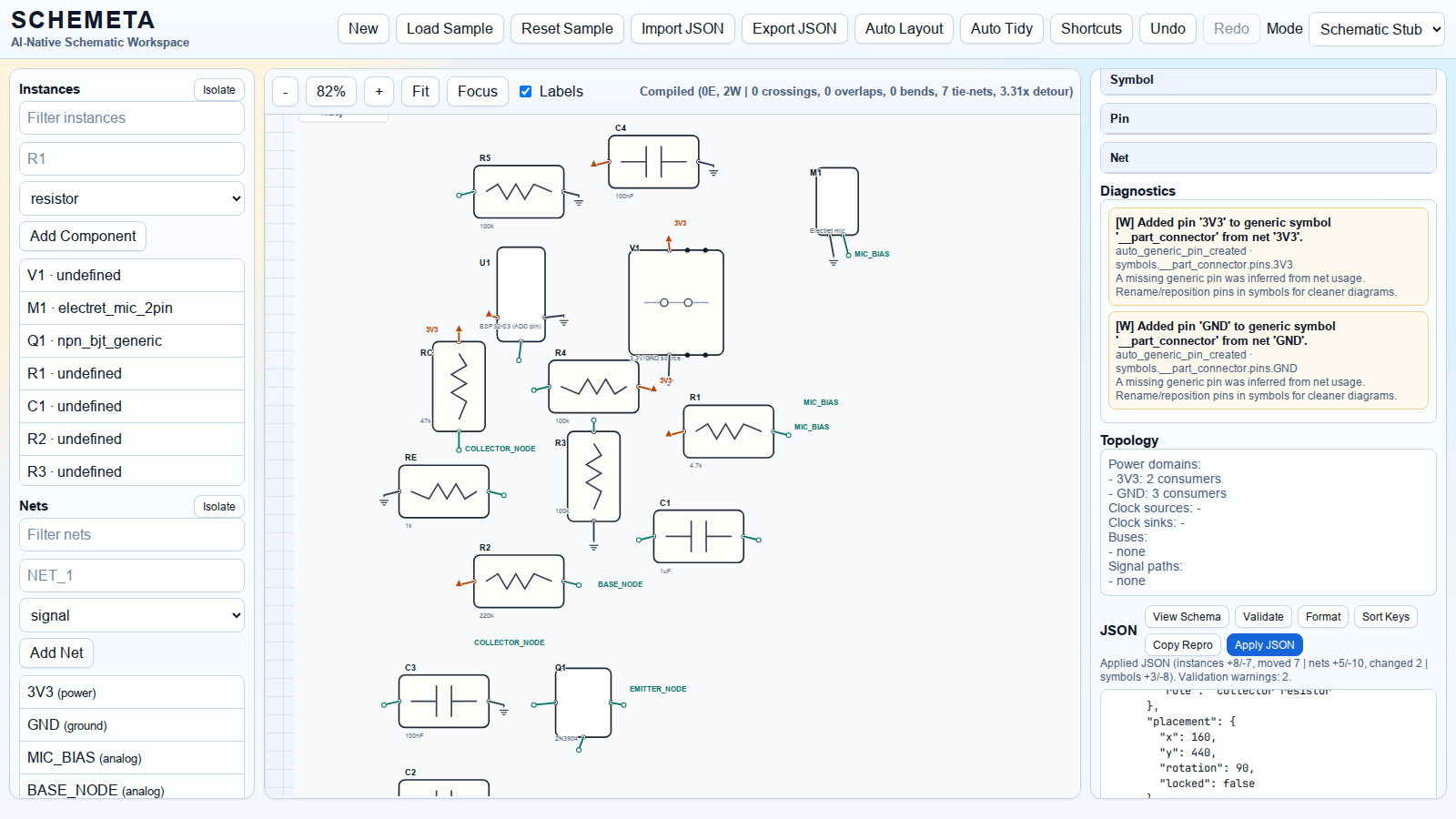Select the C4 capacitor symbol

(653, 162)
